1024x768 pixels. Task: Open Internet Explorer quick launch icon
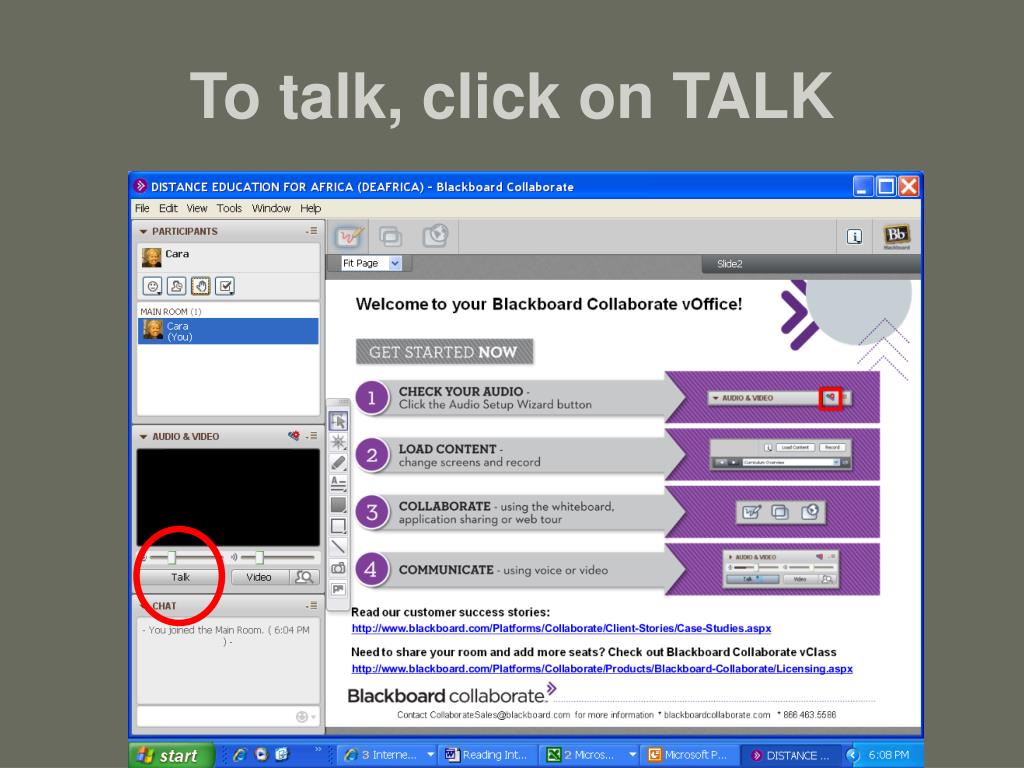coord(240,754)
